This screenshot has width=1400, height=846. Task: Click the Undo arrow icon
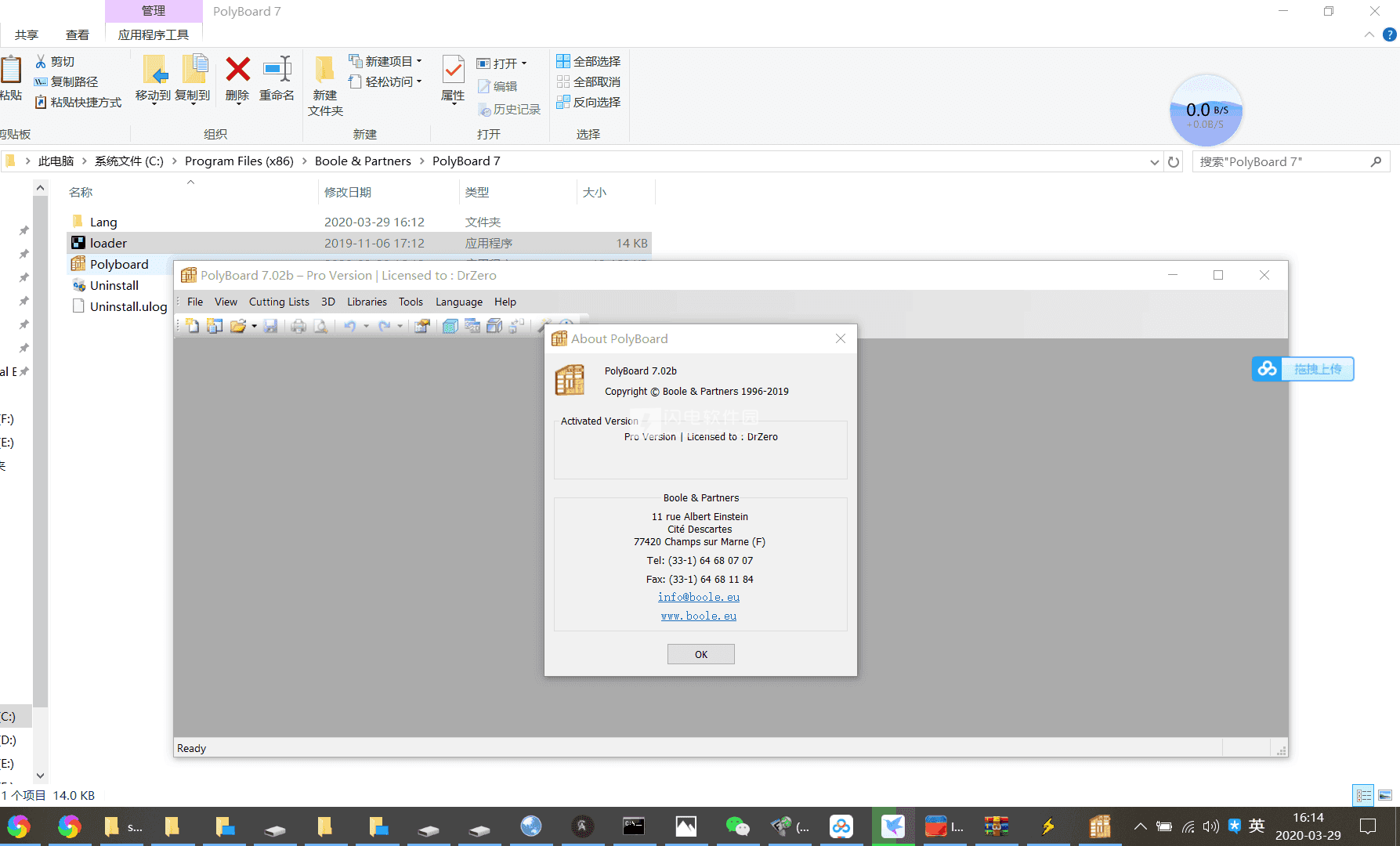[349, 326]
